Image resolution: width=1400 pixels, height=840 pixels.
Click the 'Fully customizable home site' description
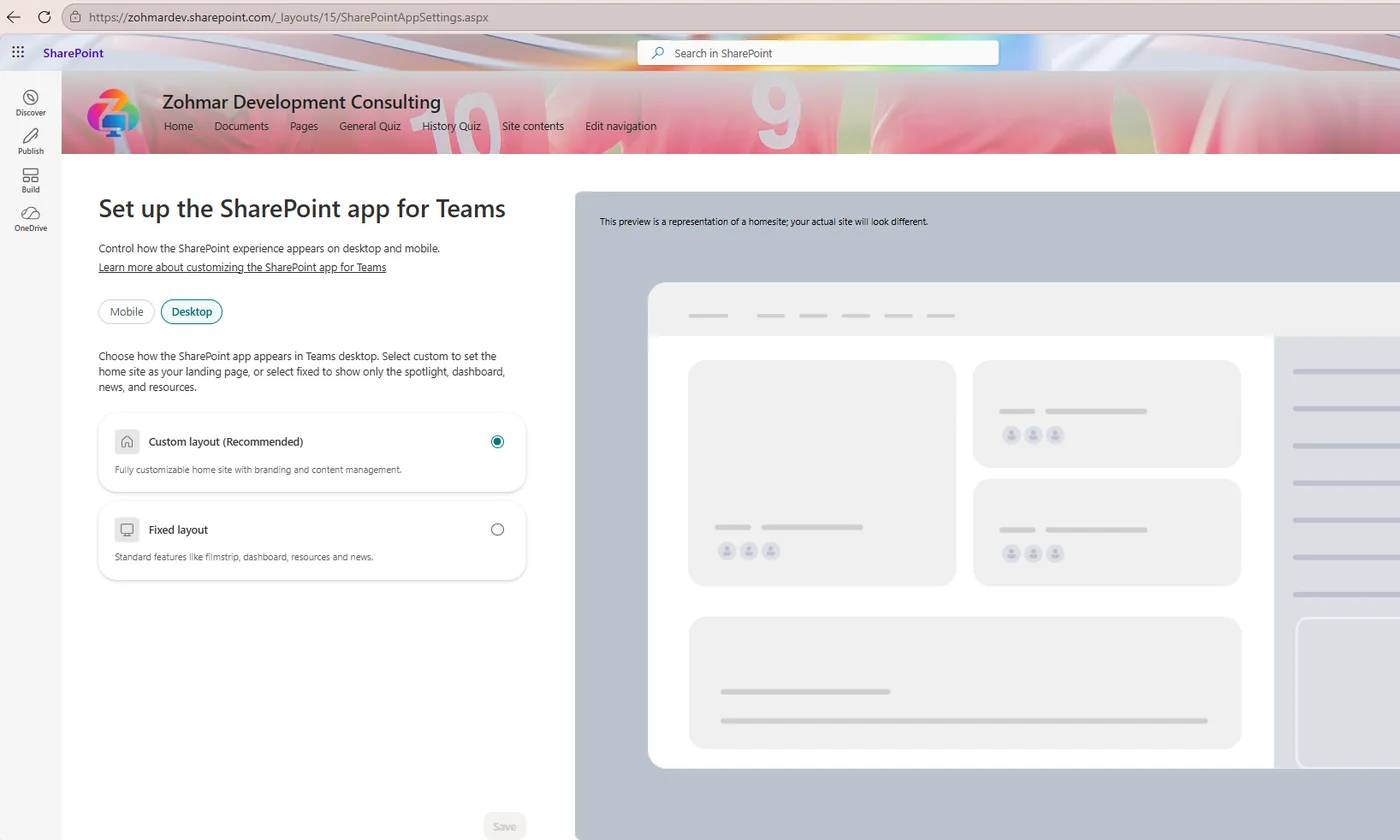click(x=258, y=469)
